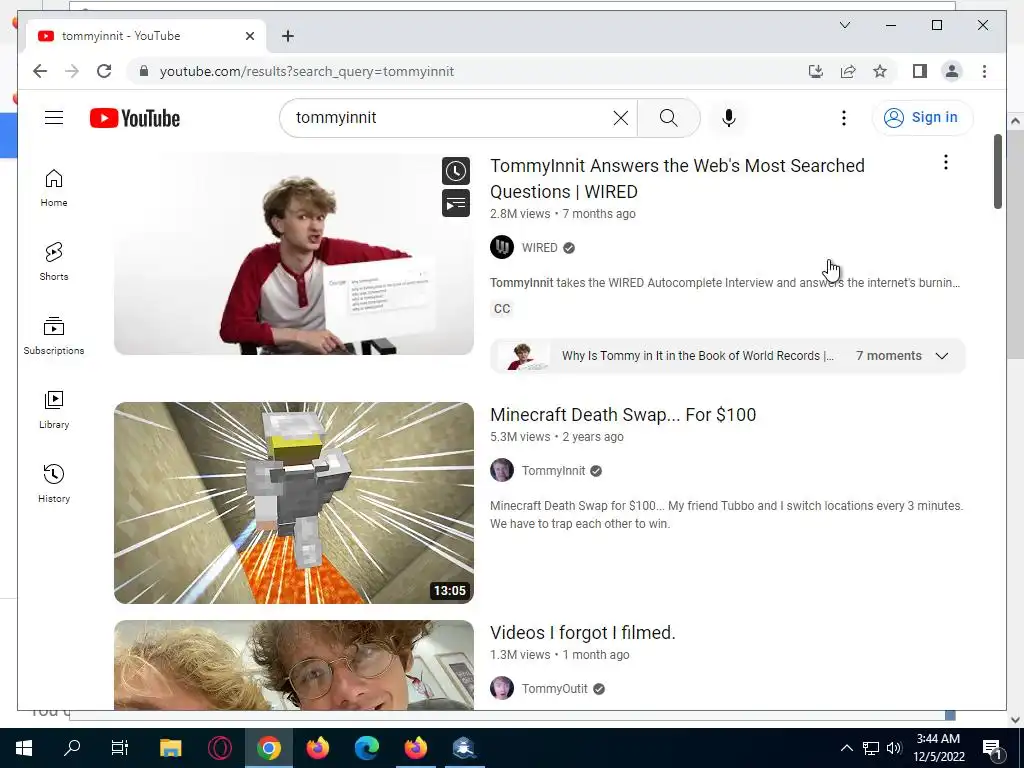Open taskbar clock showing 3:44 AM
The height and width of the screenshot is (768, 1024).
click(x=938, y=748)
